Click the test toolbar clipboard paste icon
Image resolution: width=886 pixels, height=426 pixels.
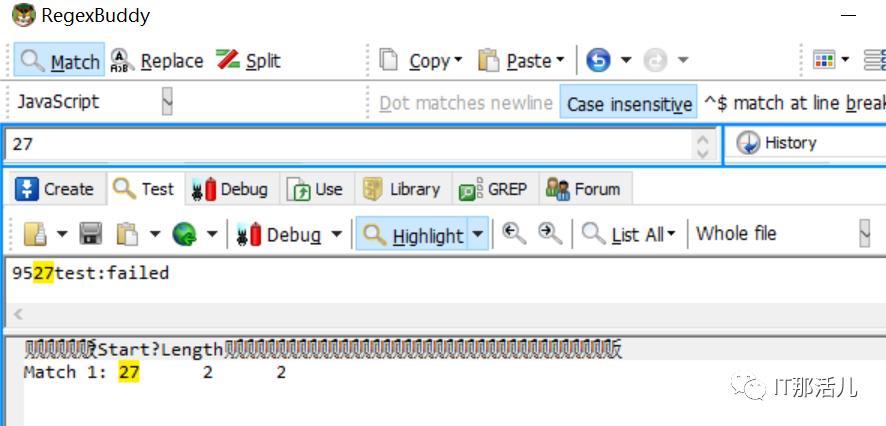(127, 233)
